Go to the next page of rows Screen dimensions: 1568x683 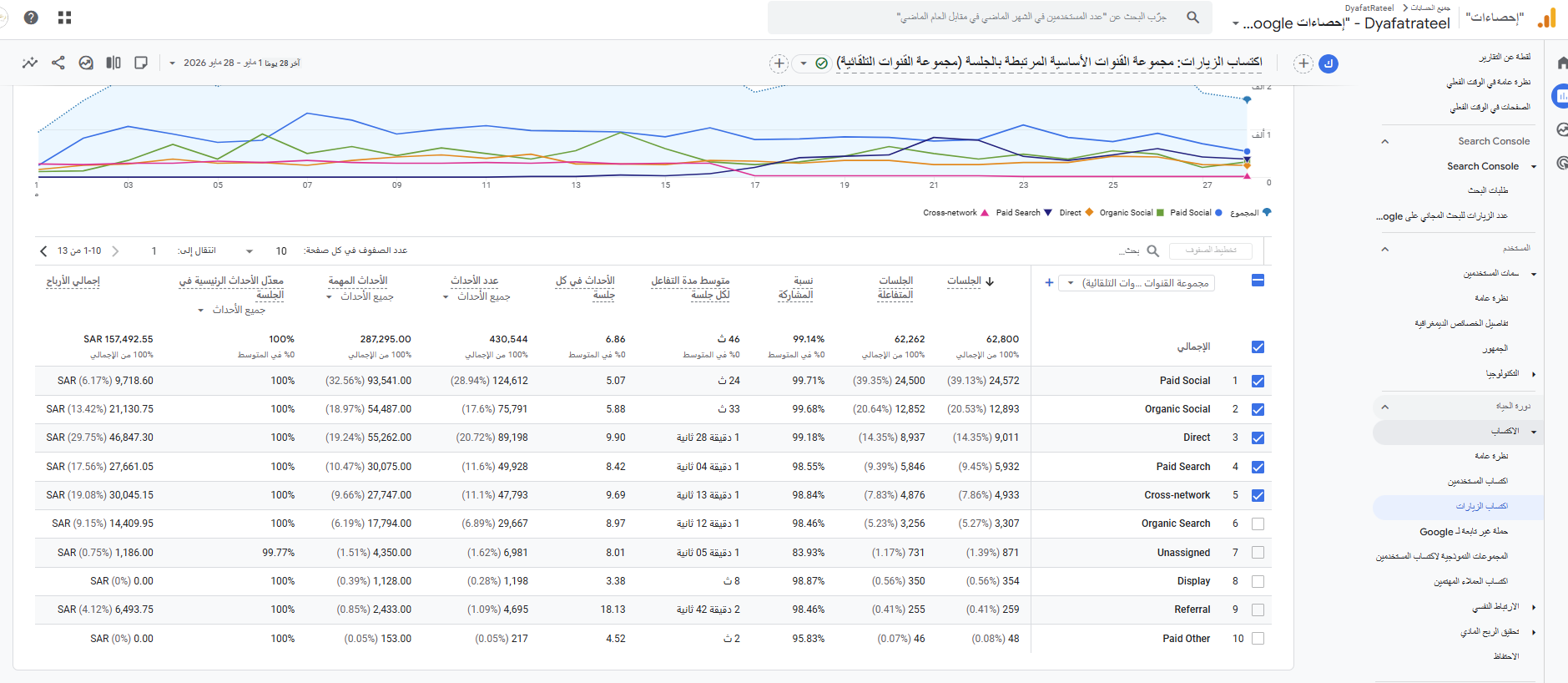pos(43,250)
